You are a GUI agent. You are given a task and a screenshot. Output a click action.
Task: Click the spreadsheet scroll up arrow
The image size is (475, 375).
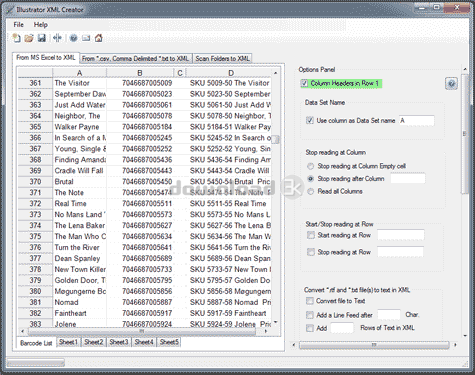coord(275,73)
